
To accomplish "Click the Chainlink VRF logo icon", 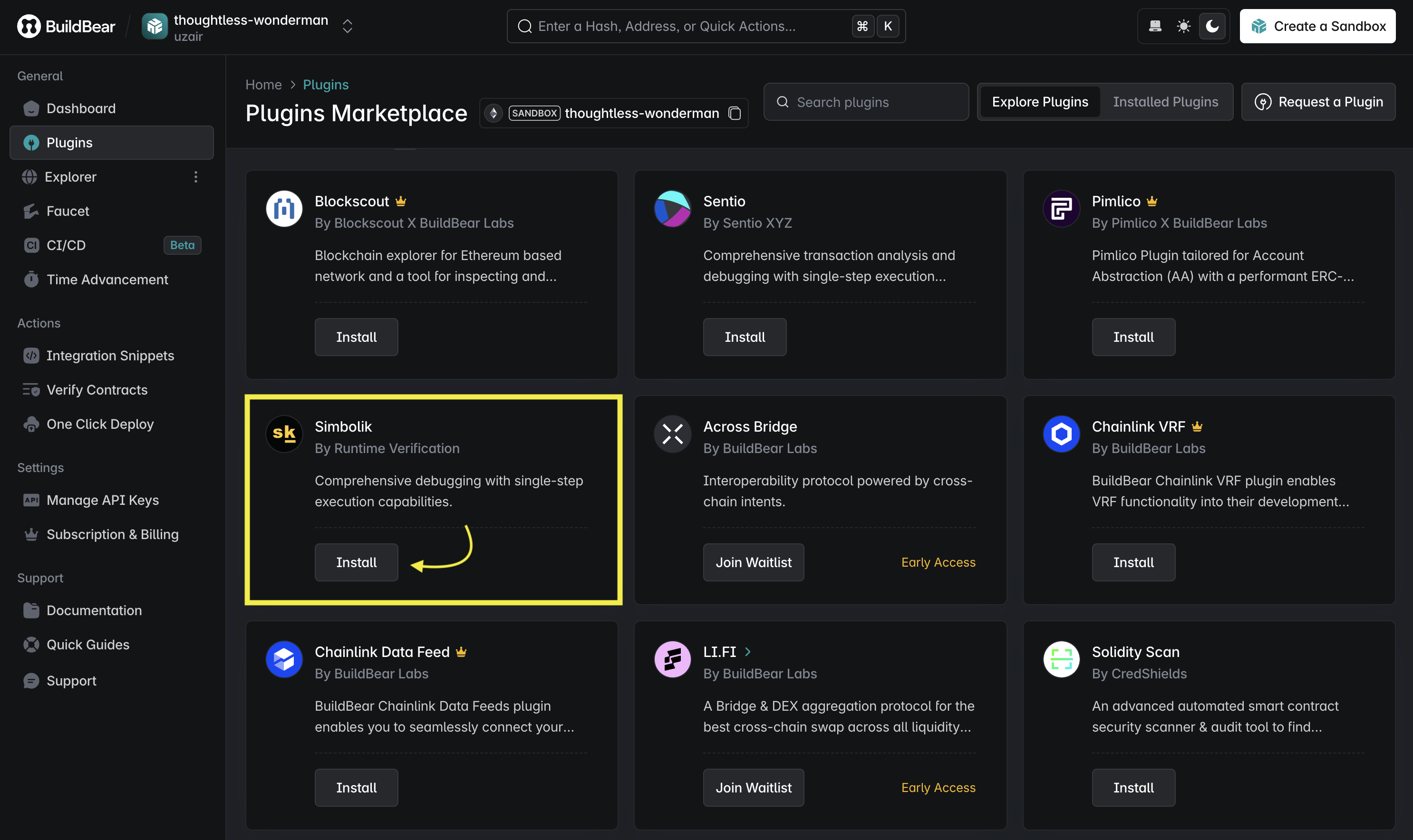I will [1062, 434].
